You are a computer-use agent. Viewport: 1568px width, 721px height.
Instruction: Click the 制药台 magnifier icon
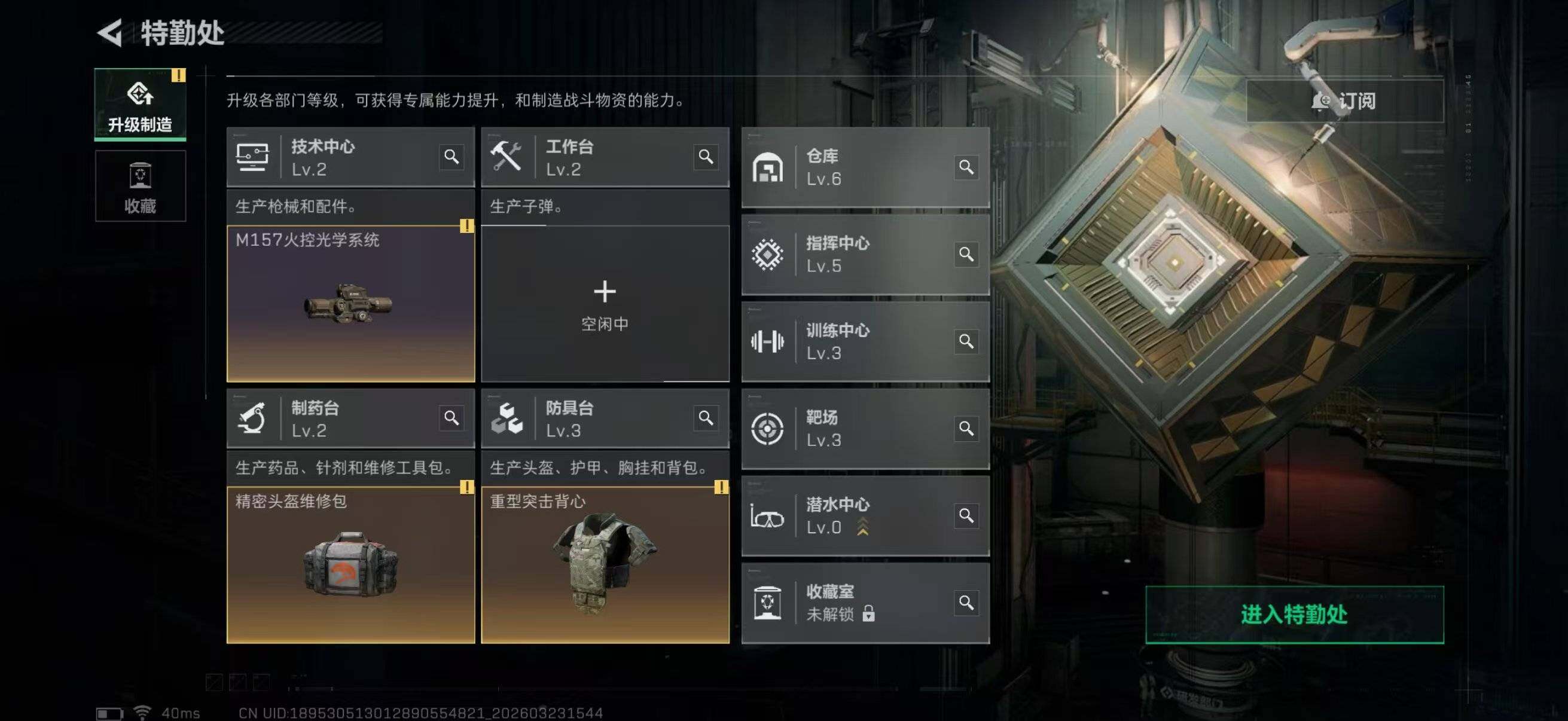point(451,418)
